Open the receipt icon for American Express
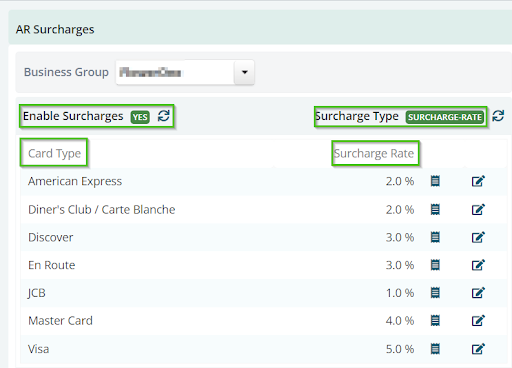 435,181
